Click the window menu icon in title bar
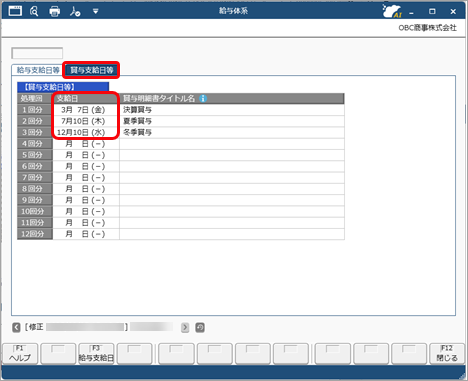 tap(15, 11)
